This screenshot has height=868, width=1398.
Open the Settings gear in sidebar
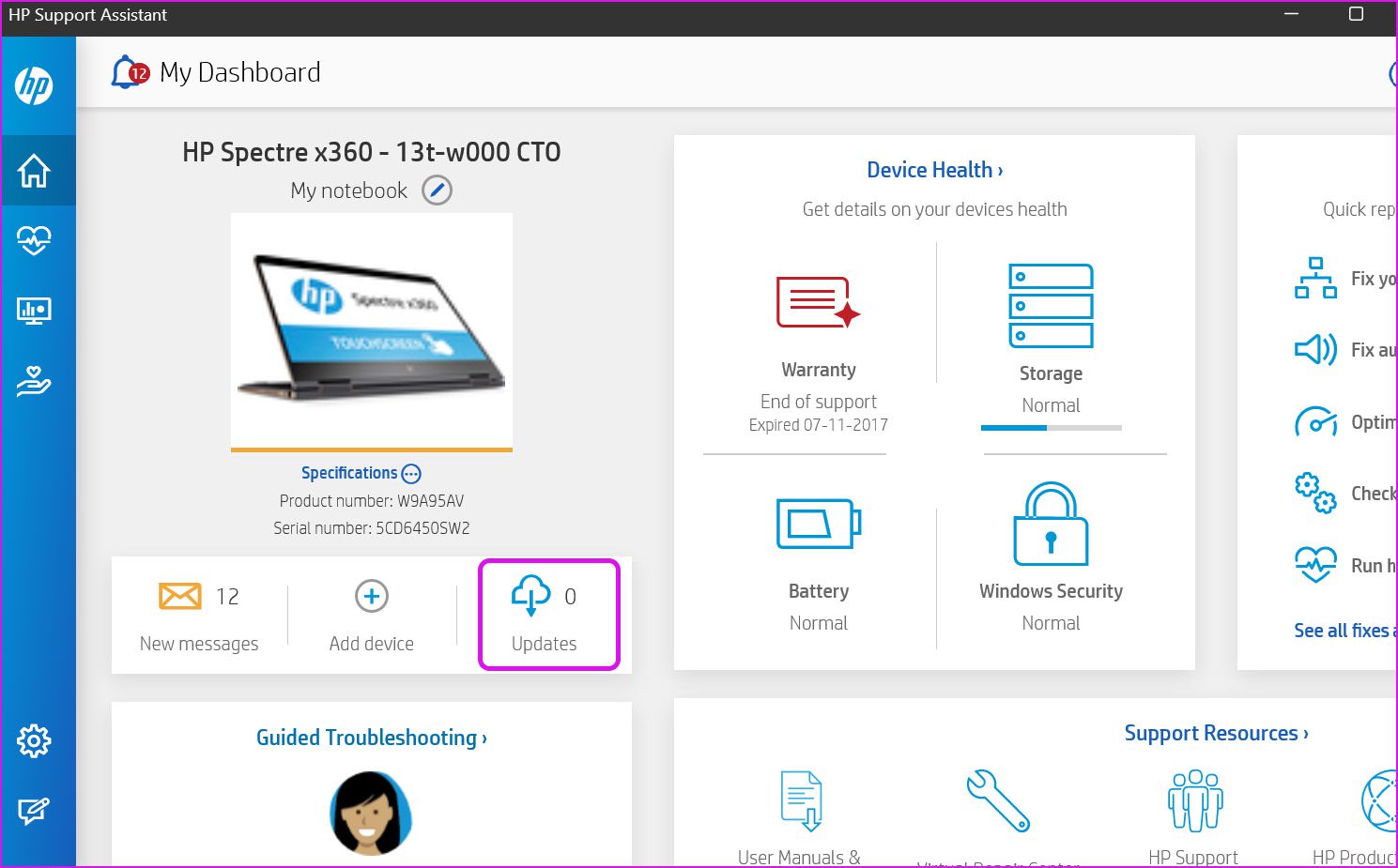pyautogui.click(x=35, y=740)
